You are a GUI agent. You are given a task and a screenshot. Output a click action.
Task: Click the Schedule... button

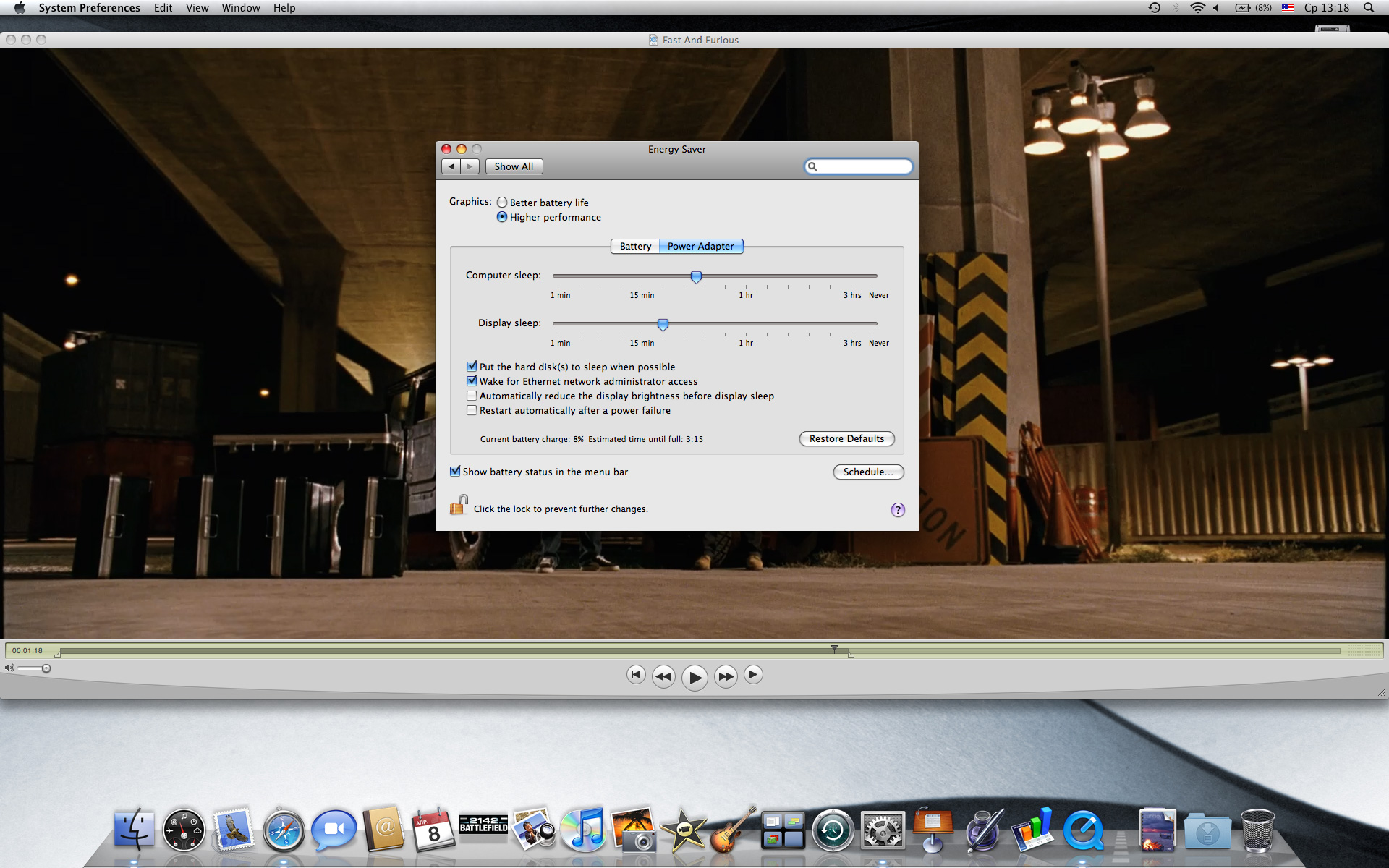(x=868, y=472)
